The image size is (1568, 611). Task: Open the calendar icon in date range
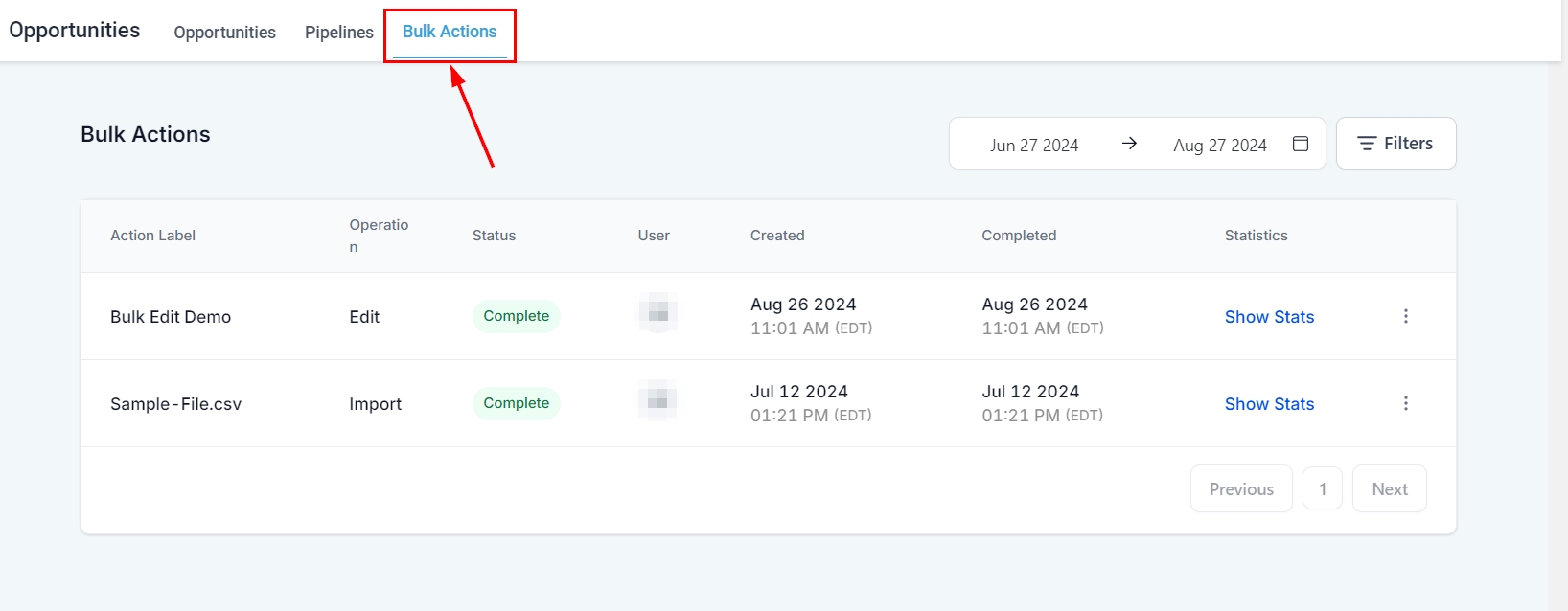click(x=1301, y=144)
